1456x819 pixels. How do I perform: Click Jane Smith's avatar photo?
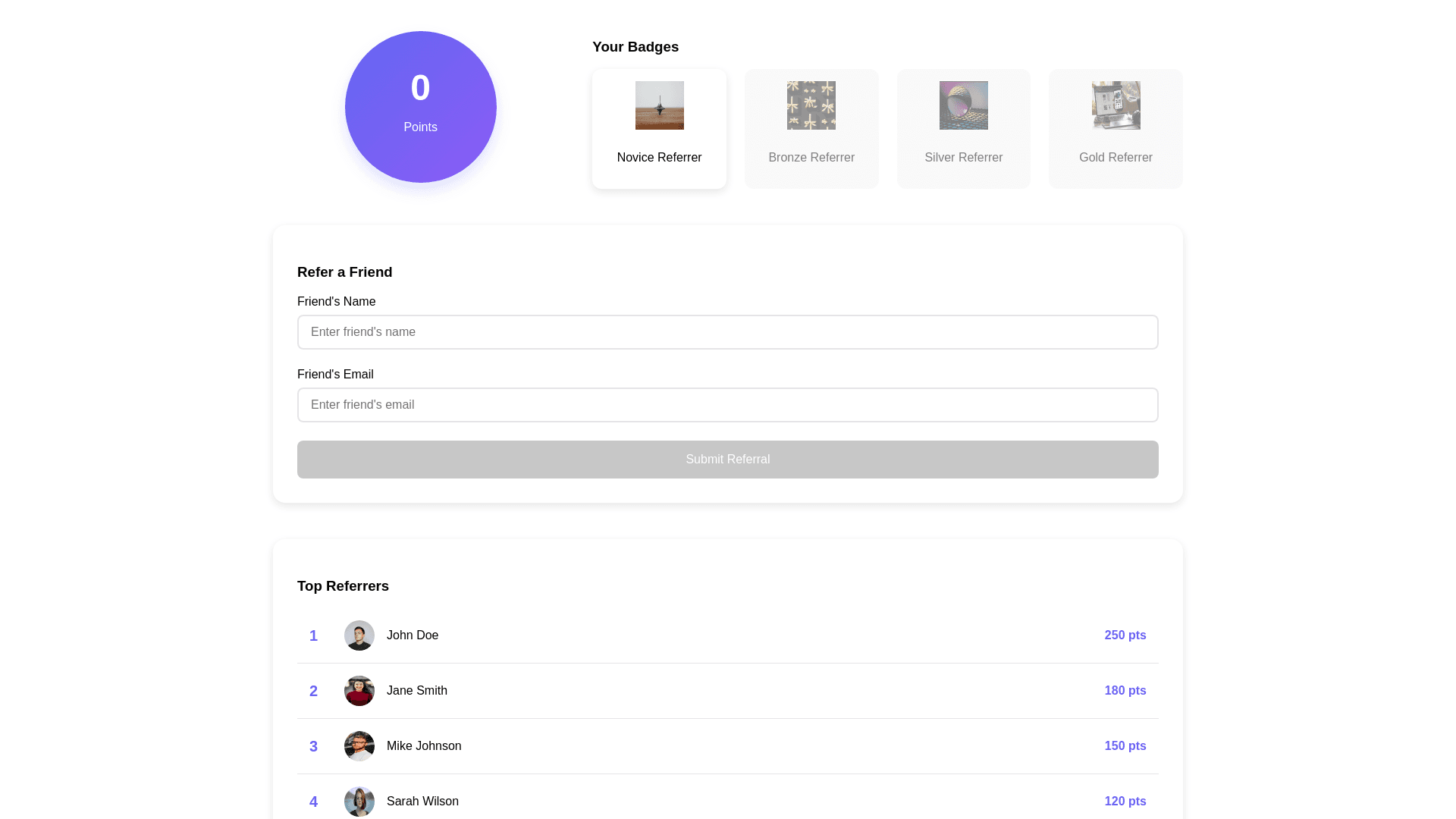click(x=359, y=691)
